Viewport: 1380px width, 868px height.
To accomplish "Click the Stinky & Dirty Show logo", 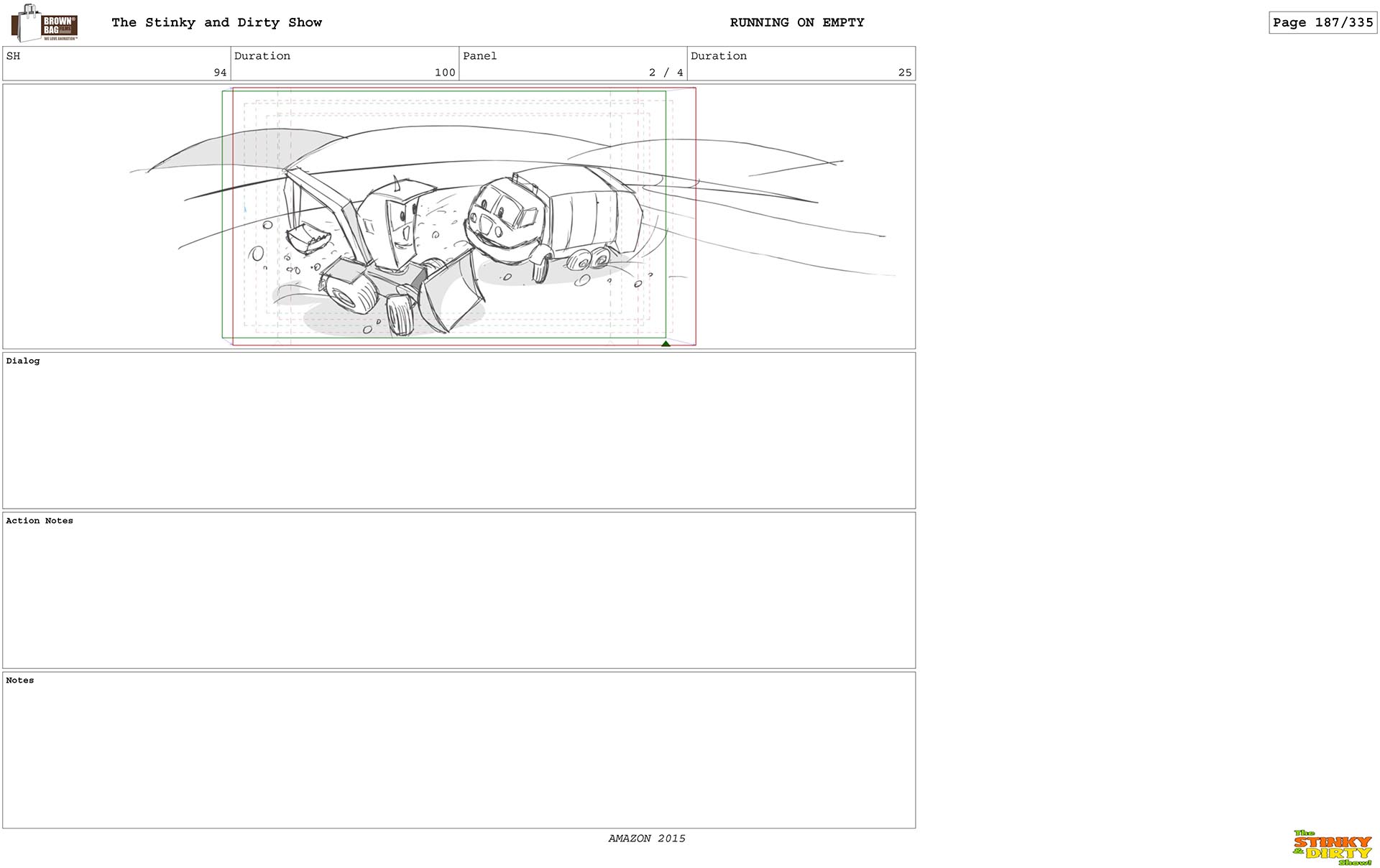I will (1333, 848).
